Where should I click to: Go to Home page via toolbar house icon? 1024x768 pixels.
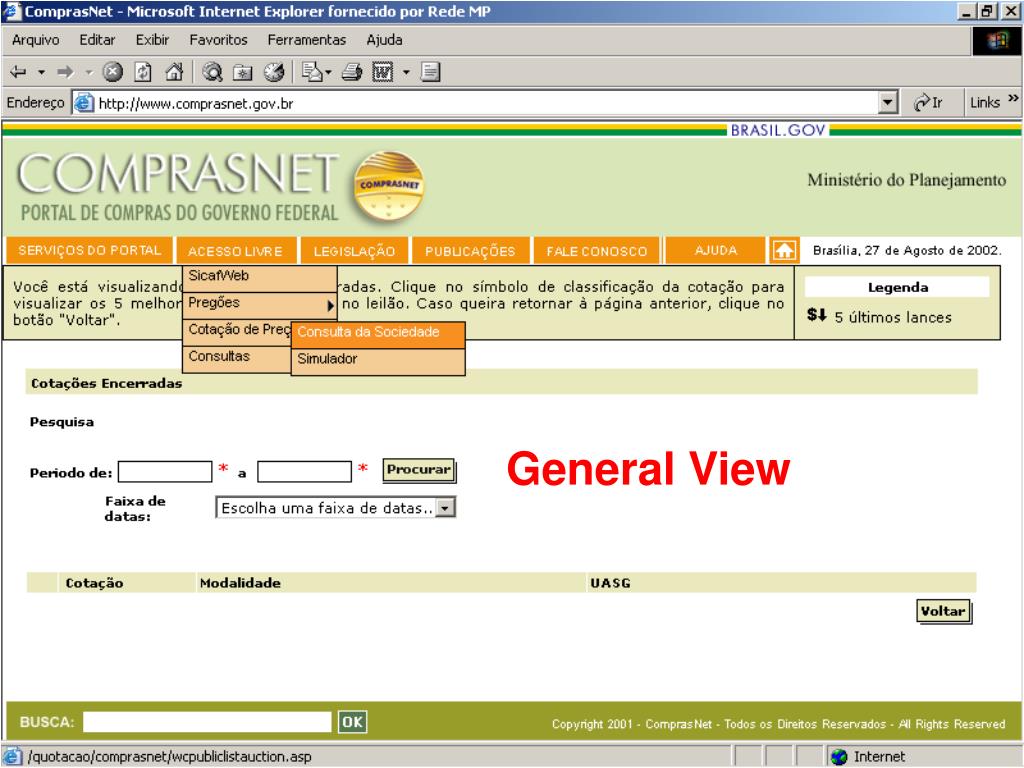click(x=174, y=71)
